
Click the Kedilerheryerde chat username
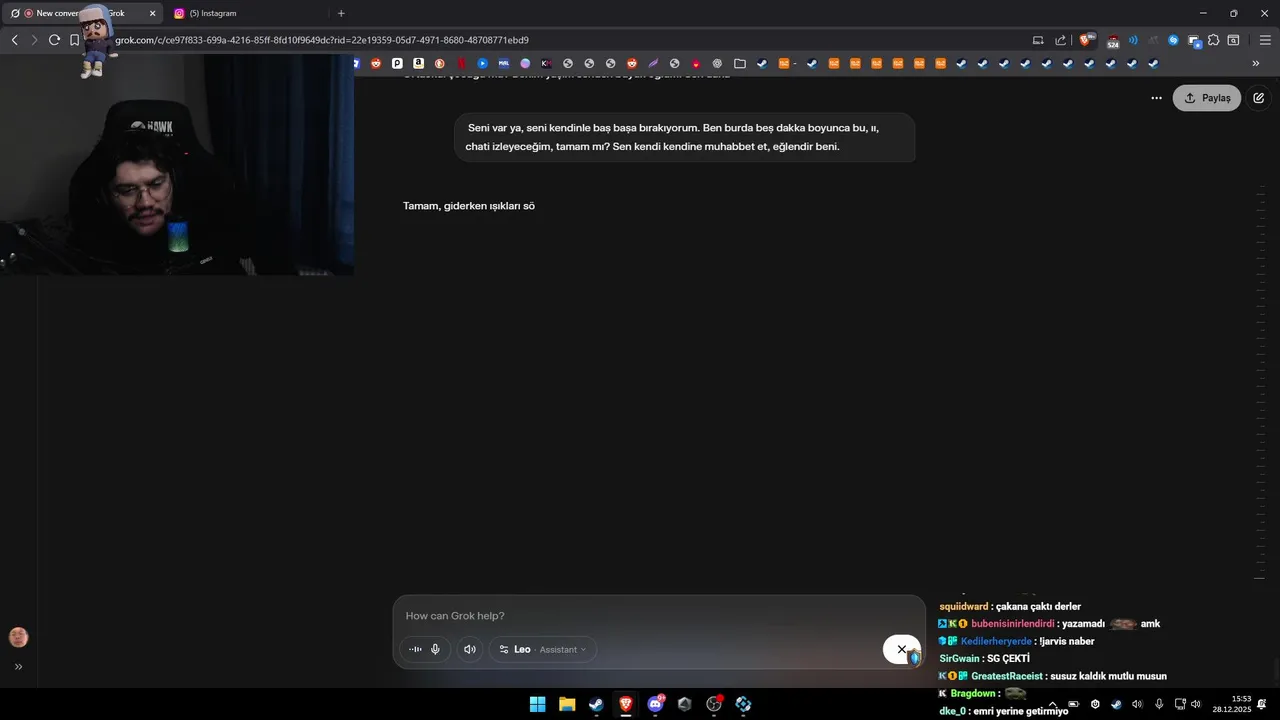point(996,641)
